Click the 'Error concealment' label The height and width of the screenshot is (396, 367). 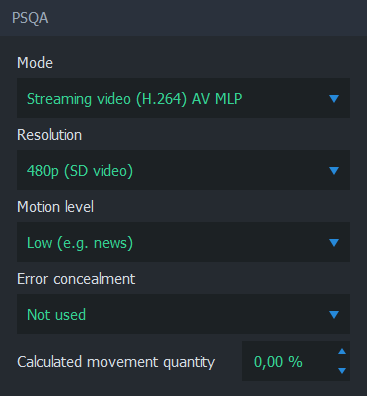(x=76, y=279)
